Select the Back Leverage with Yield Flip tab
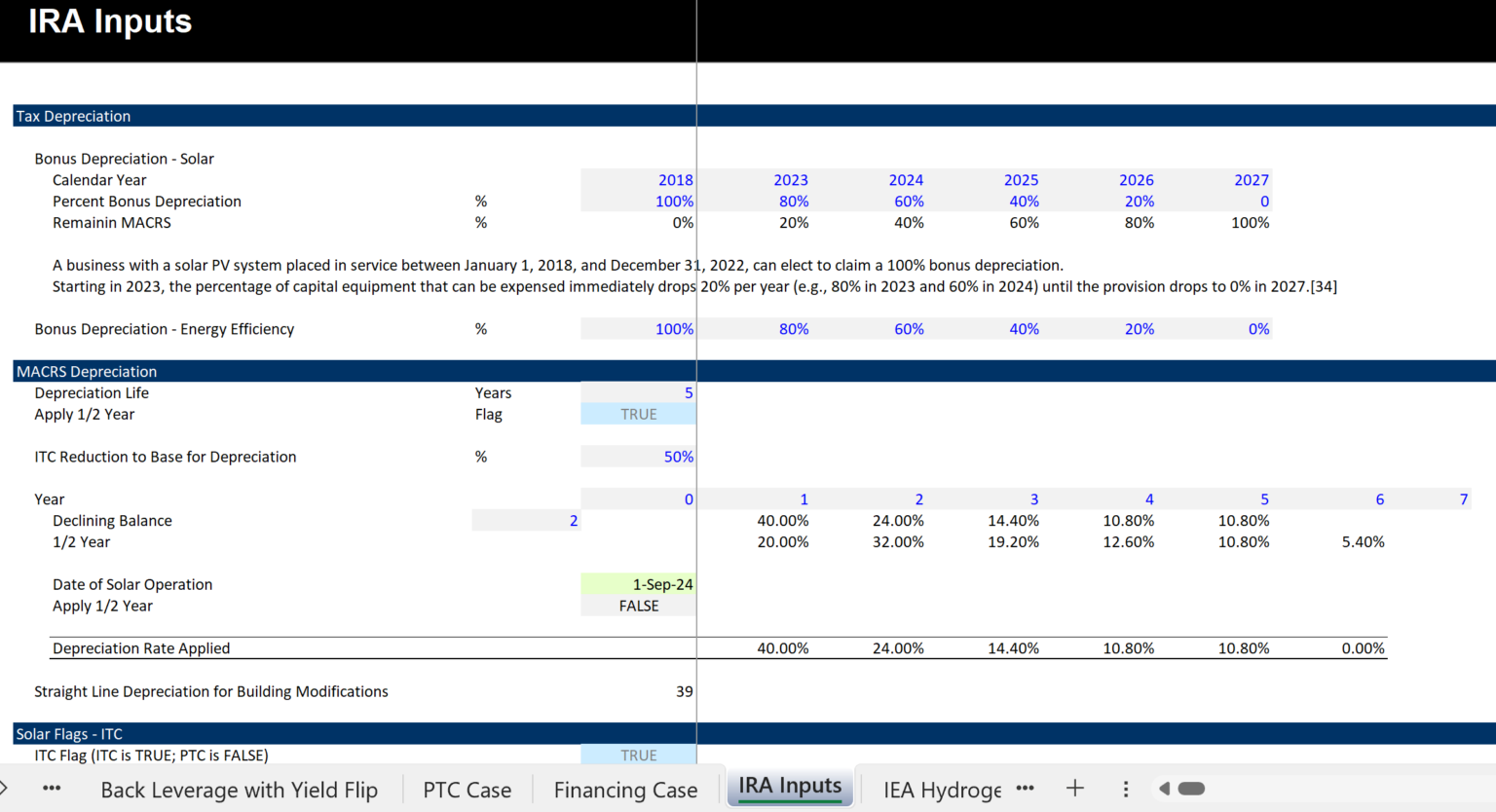Screen dimensions: 1496x812 (x=240, y=790)
